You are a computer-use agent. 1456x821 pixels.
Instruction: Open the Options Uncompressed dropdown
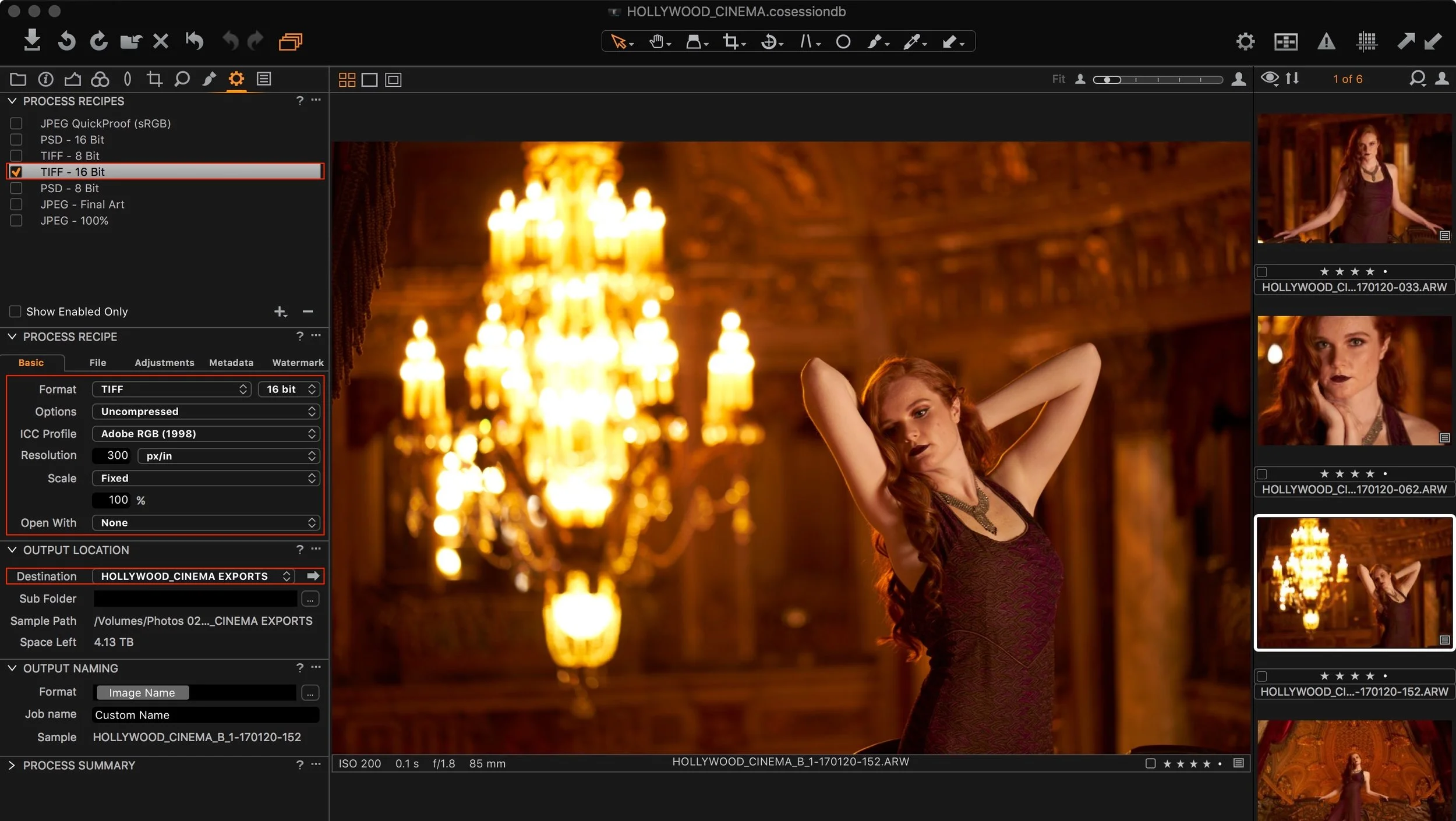point(206,412)
